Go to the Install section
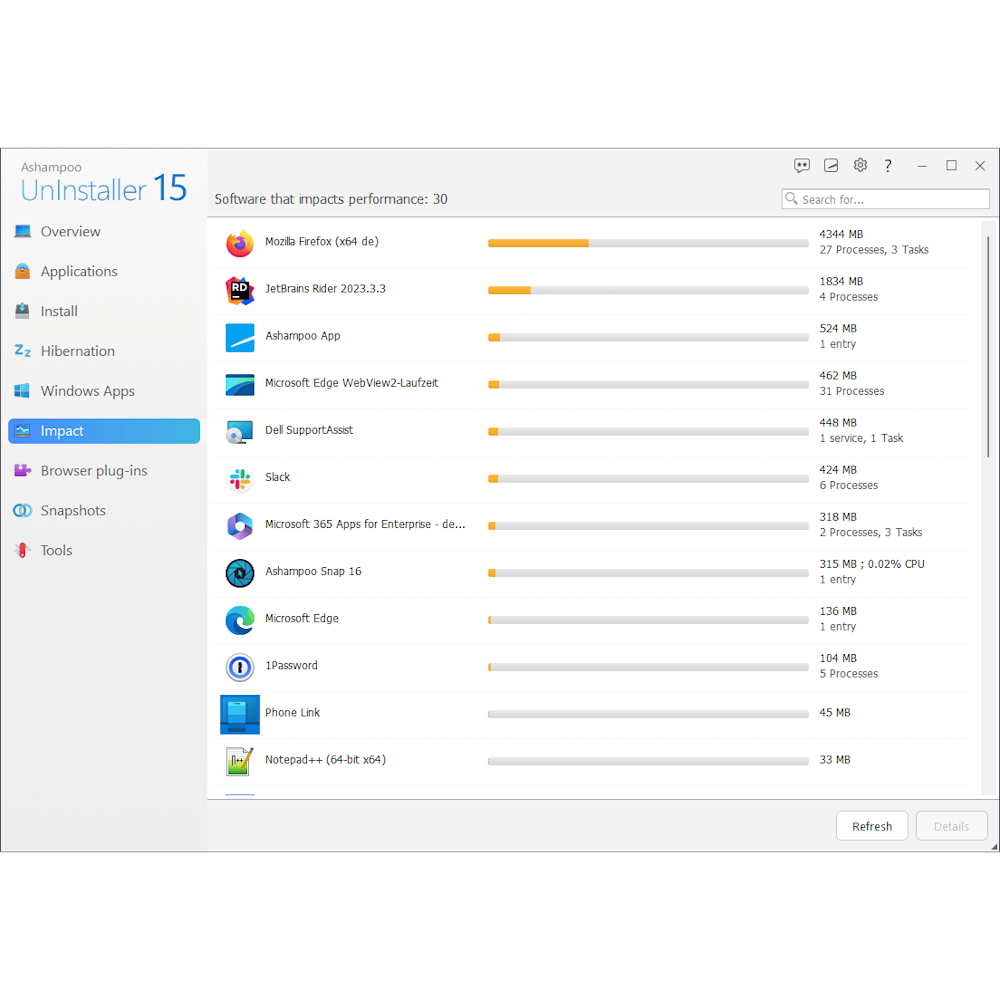The width and height of the screenshot is (1000, 1000). coord(104,311)
